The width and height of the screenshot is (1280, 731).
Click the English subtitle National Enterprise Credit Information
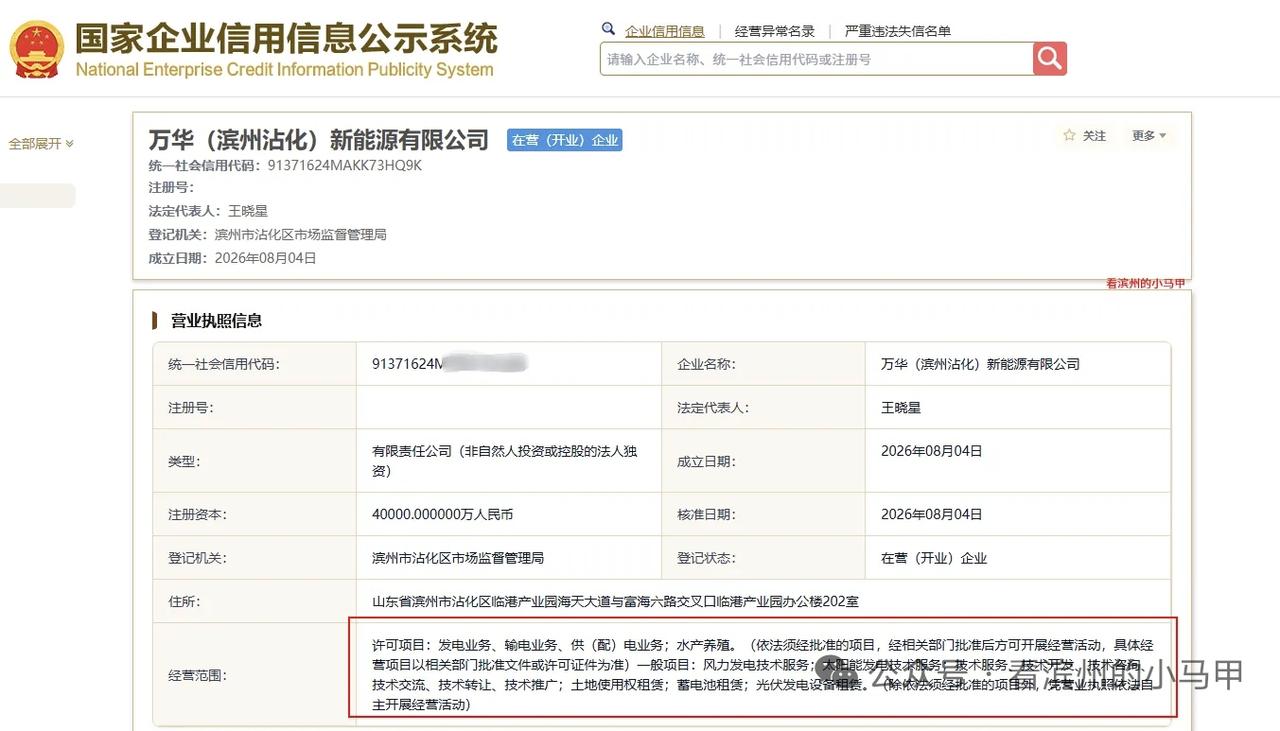pyautogui.click(x=284, y=70)
